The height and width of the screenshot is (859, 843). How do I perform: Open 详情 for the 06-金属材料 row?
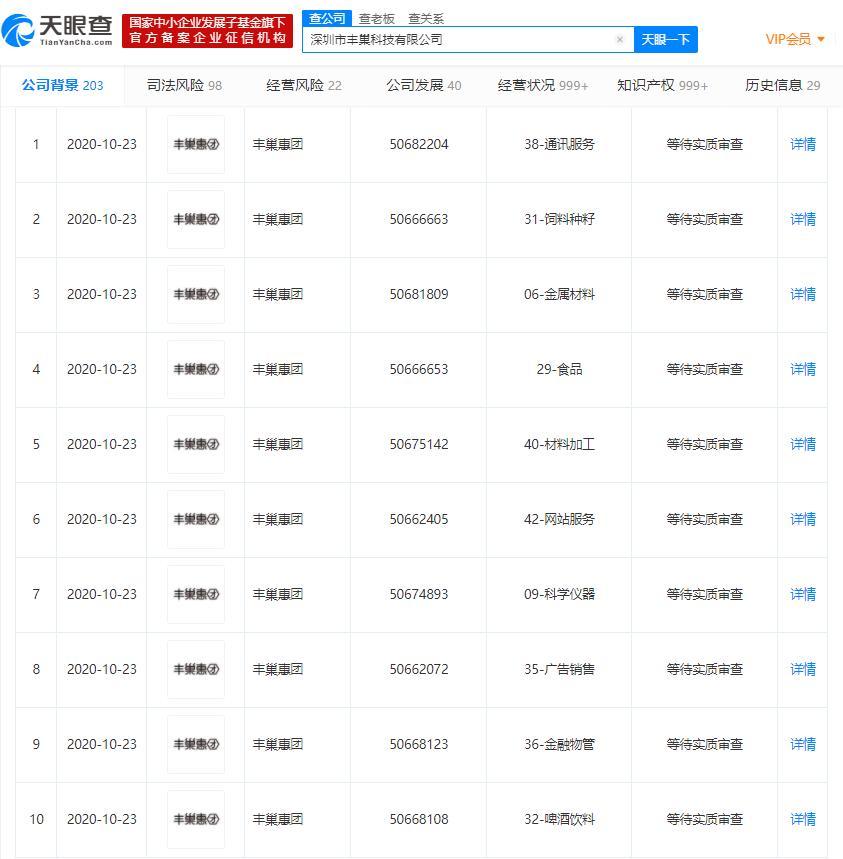tap(803, 294)
